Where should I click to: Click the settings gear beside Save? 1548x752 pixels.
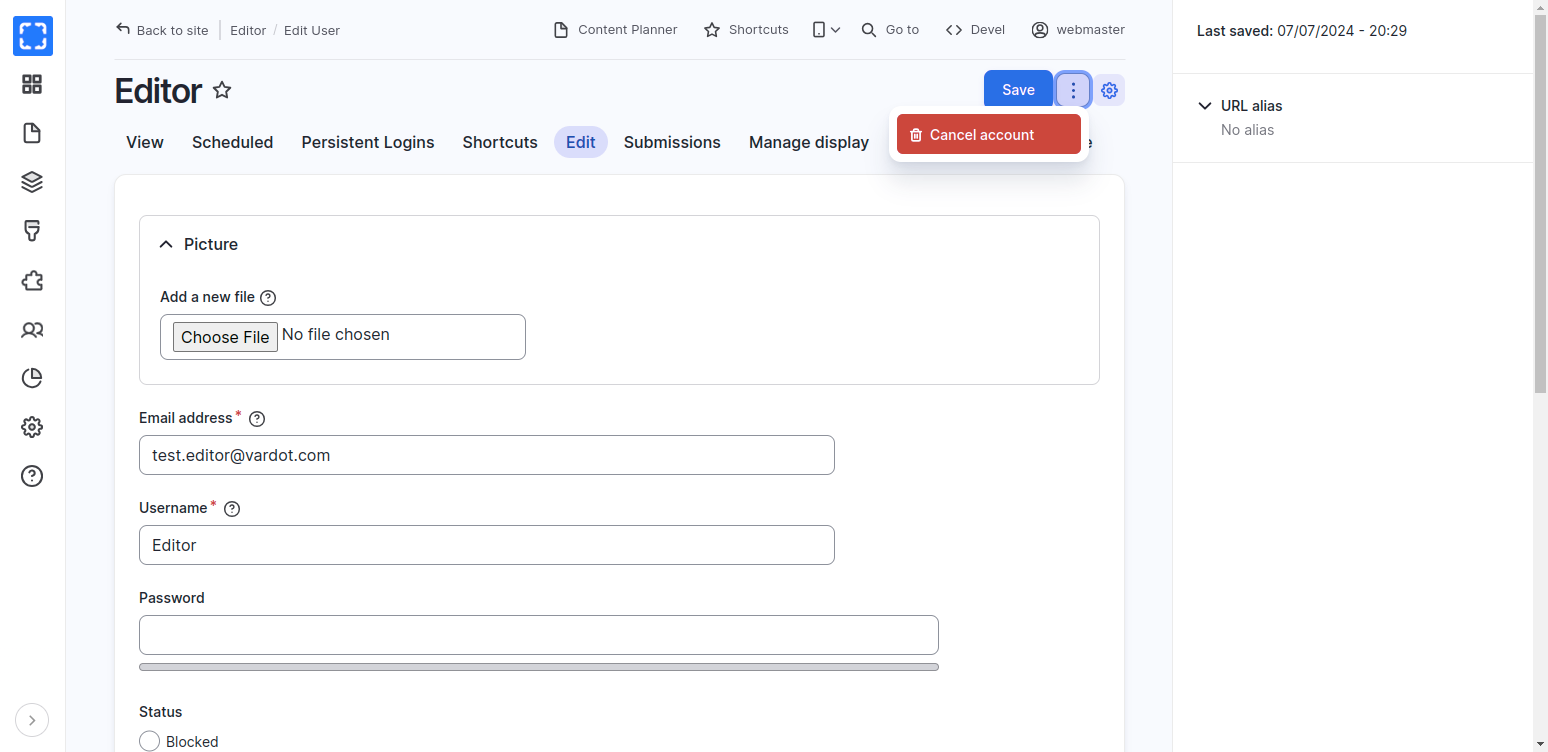click(1109, 91)
